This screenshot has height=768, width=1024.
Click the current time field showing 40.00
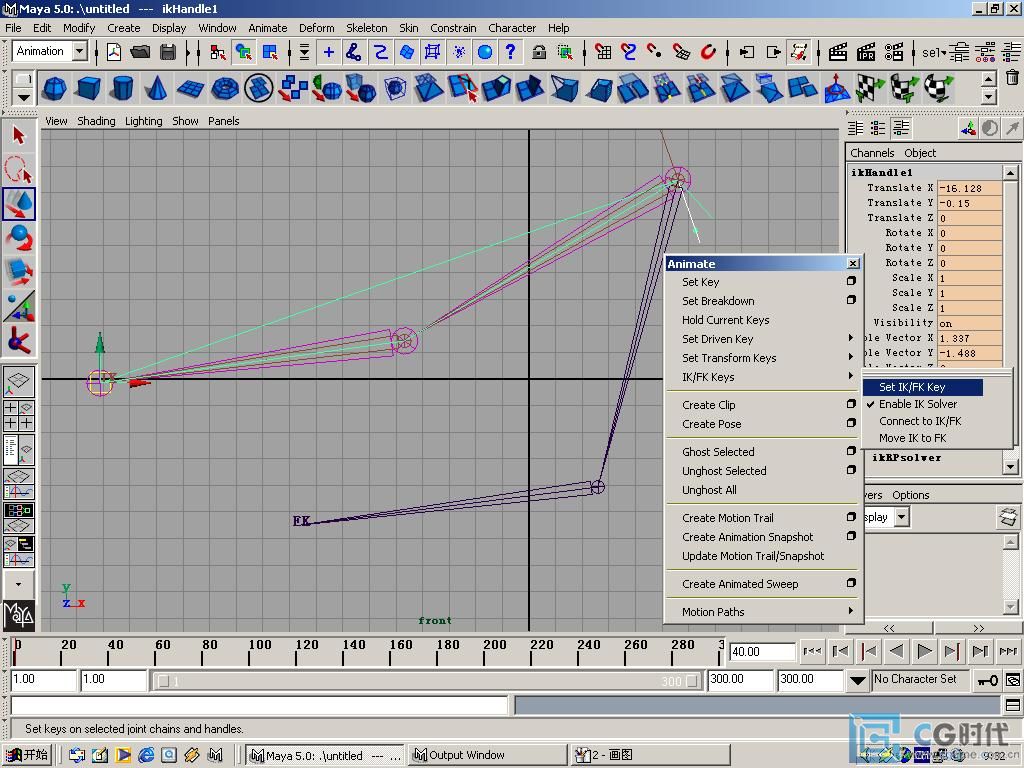coord(761,652)
